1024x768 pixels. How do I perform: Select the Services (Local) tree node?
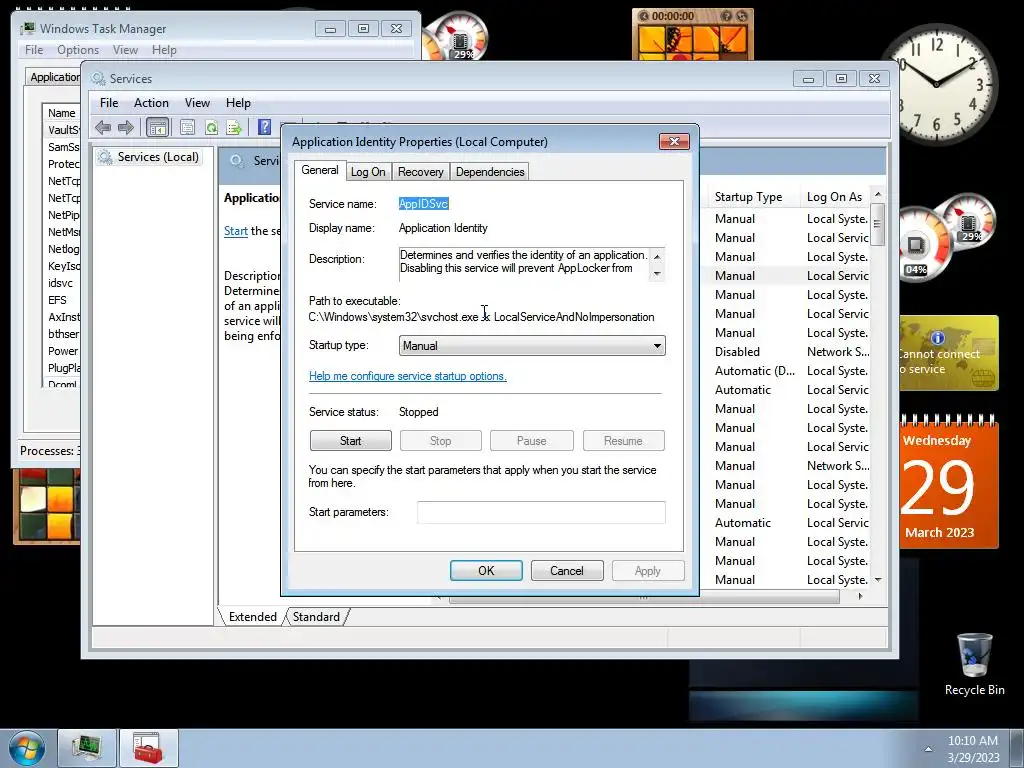(148, 157)
